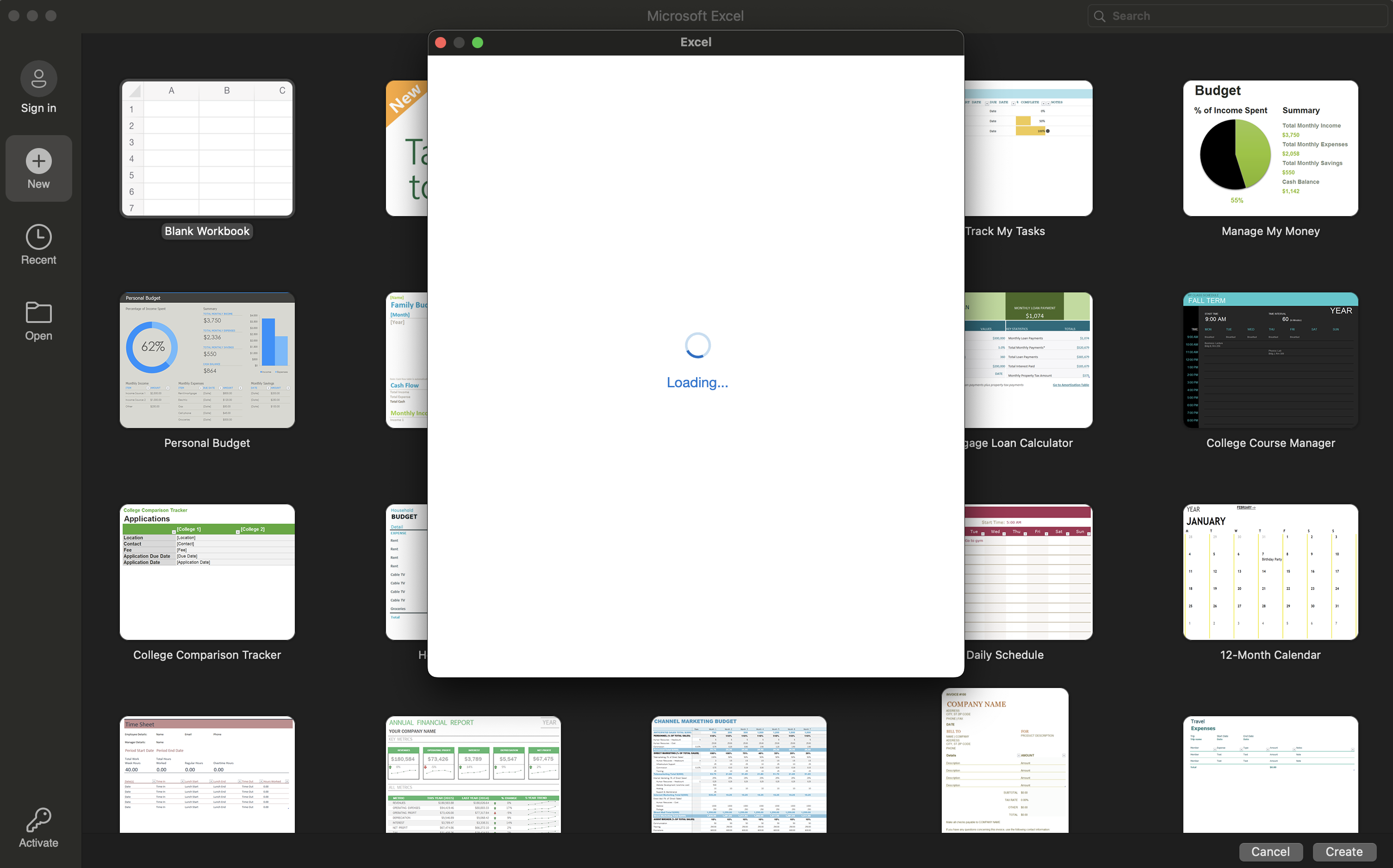Select the College Comparison Tracker template
1393x868 pixels.
click(207, 572)
